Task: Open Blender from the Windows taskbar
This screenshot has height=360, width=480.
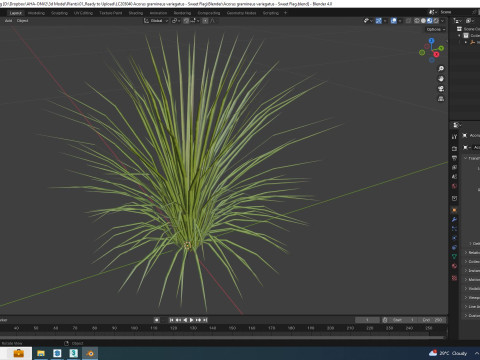Action: pyautogui.click(x=90, y=353)
